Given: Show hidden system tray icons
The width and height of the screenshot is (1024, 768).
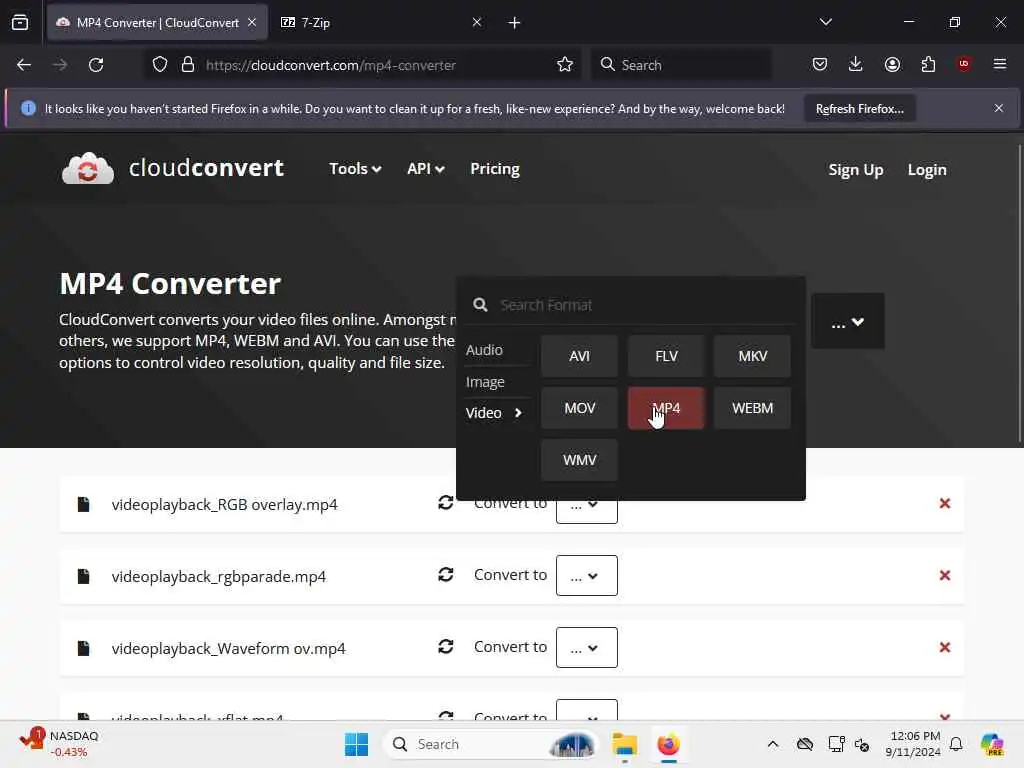Looking at the screenshot, I should [x=773, y=744].
